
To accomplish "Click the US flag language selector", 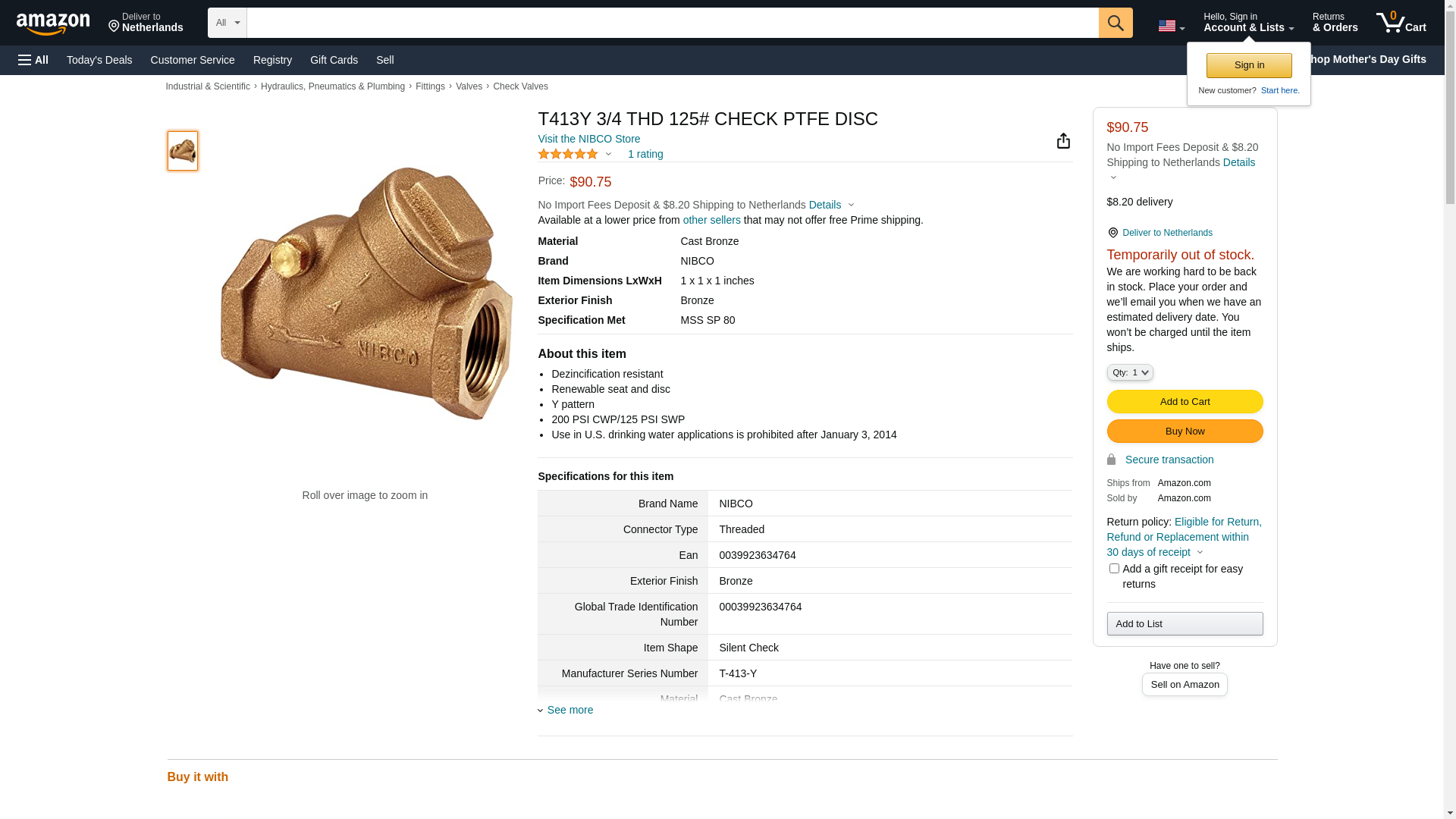I will click(1171, 26).
